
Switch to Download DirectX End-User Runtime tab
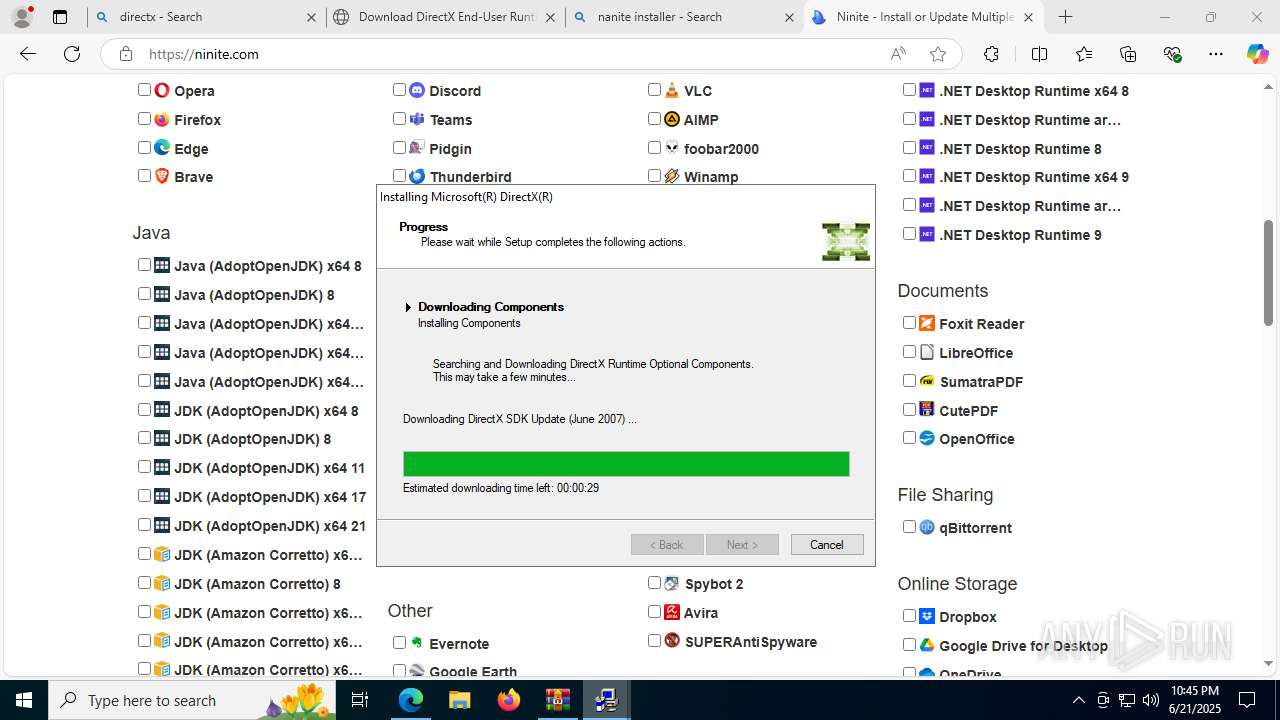(446, 17)
